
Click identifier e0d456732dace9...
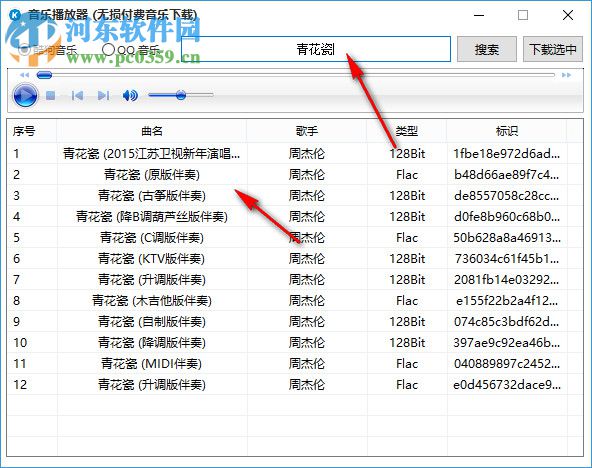point(507,385)
